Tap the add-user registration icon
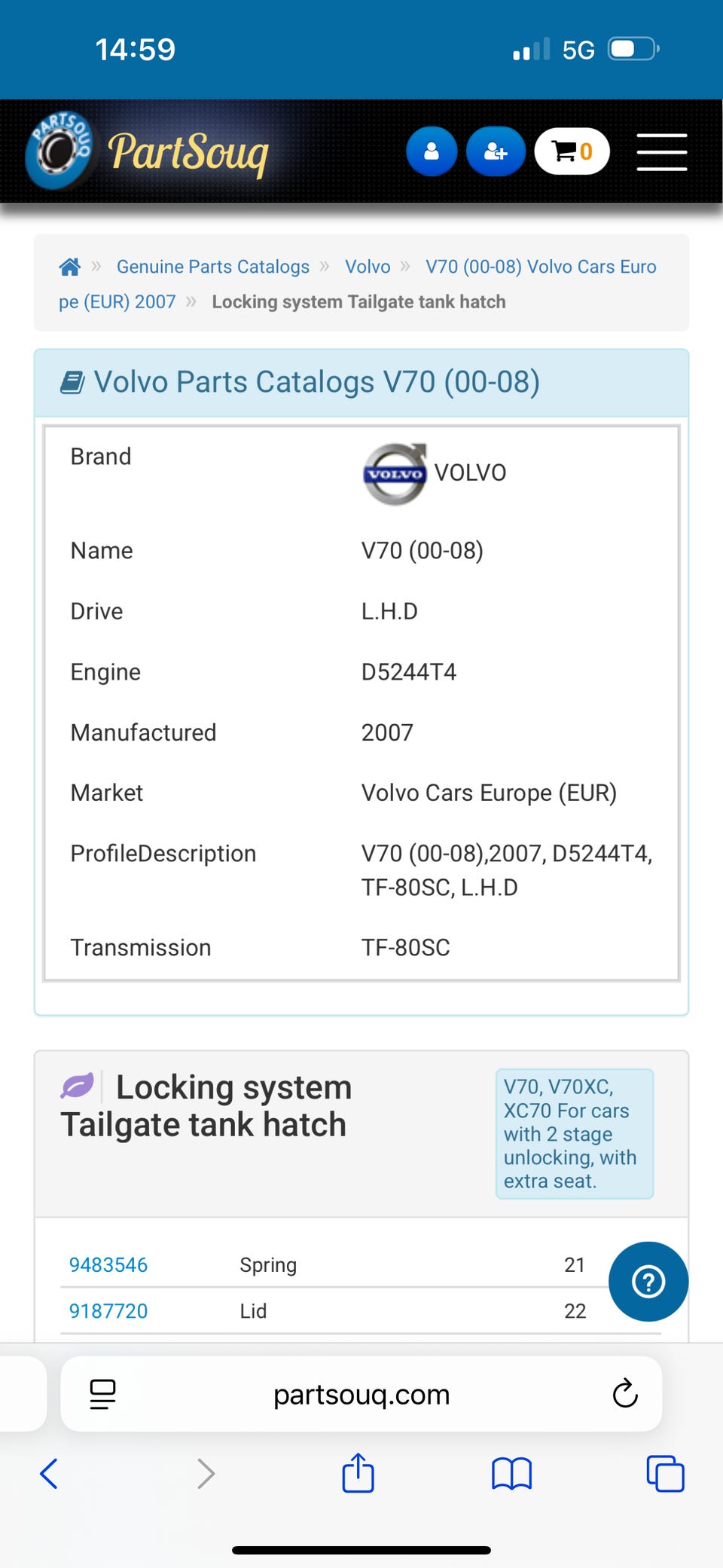723x1568 pixels. click(495, 151)
